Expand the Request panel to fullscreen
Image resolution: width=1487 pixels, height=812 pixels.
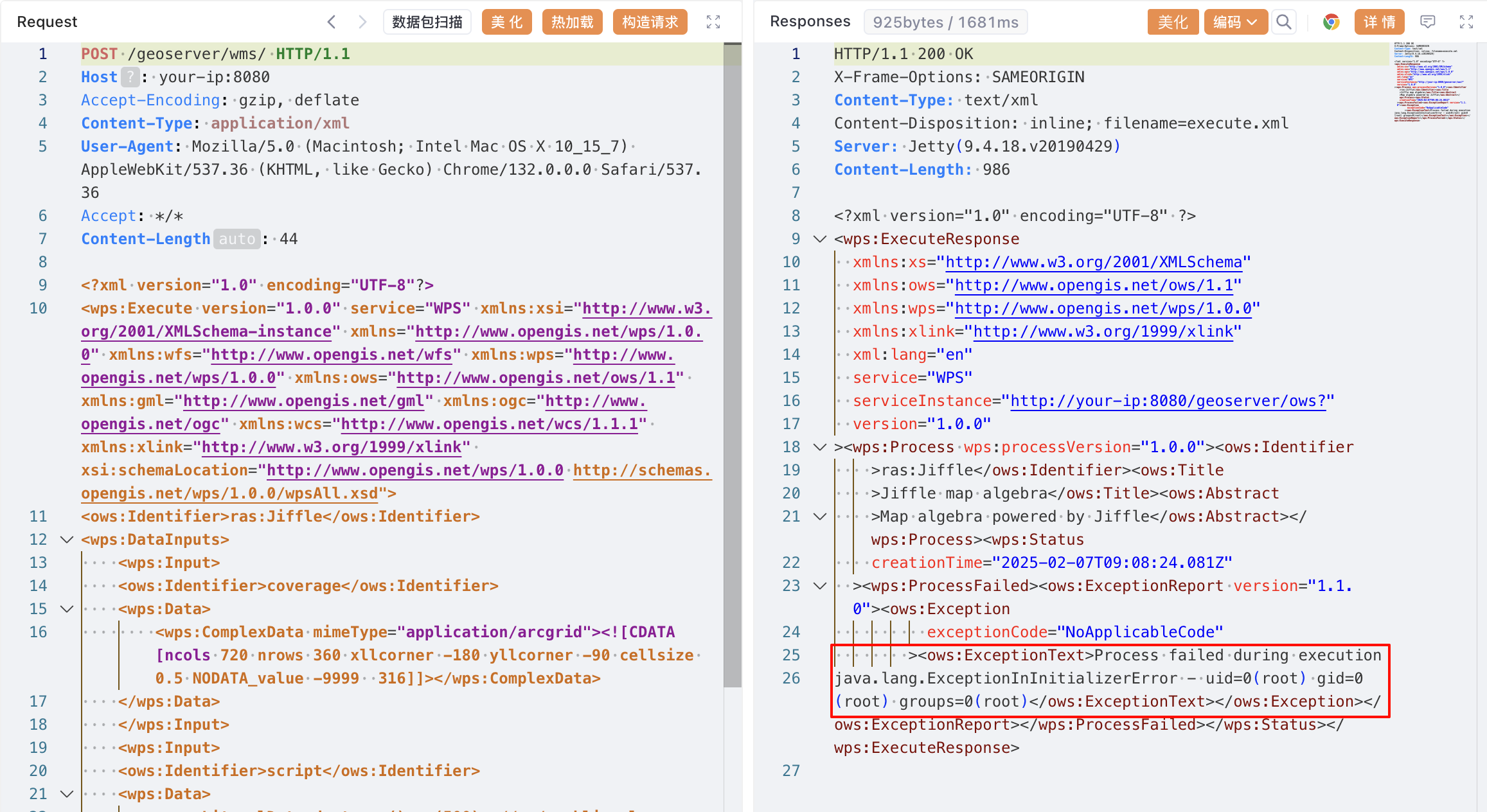[713, 22]
